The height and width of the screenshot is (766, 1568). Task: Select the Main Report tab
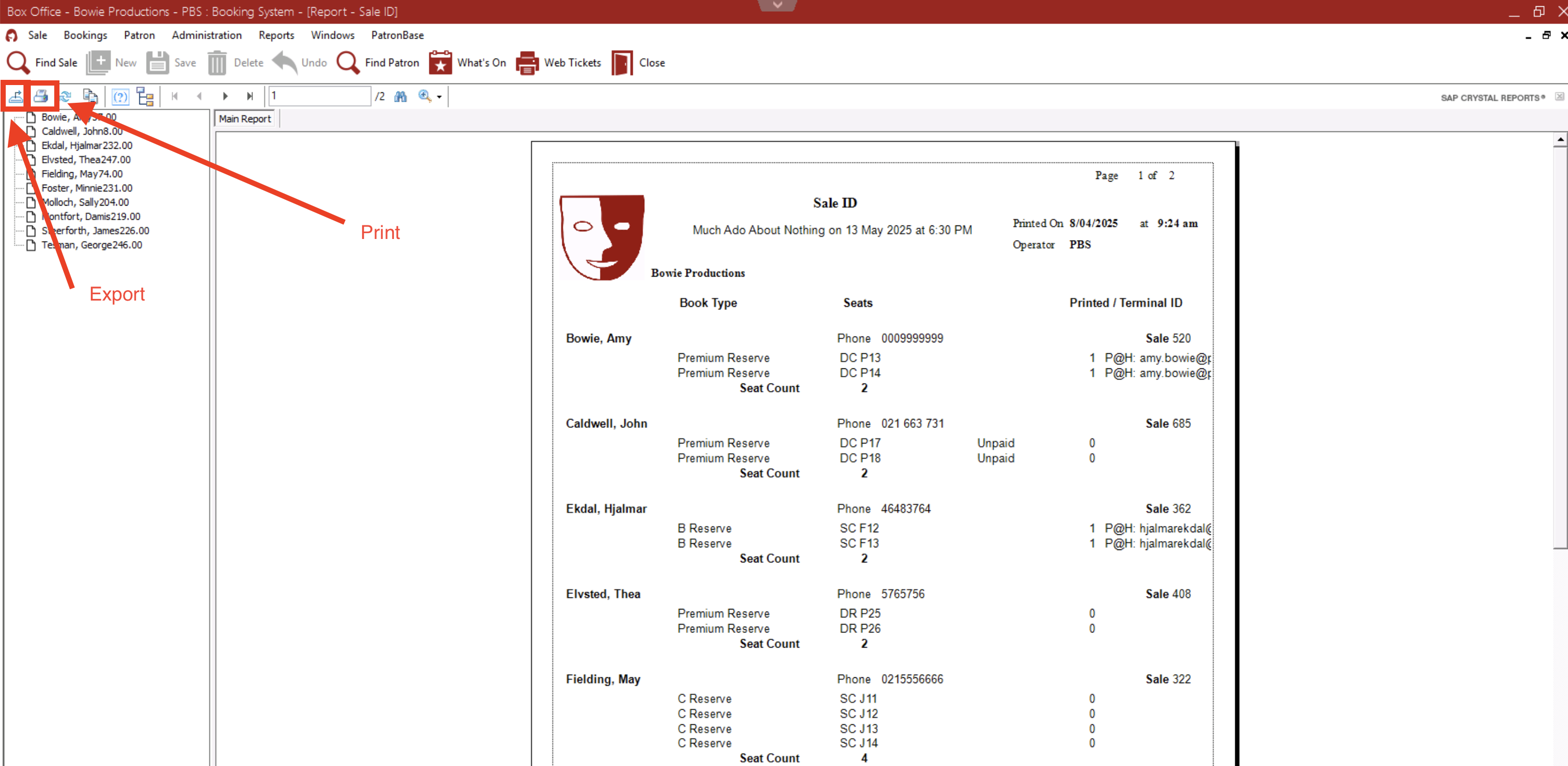[x=245, y=119]
